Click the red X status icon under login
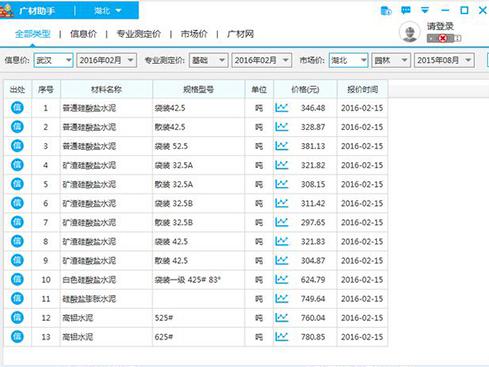Screen dimensions: 489x367 point(443,38)
